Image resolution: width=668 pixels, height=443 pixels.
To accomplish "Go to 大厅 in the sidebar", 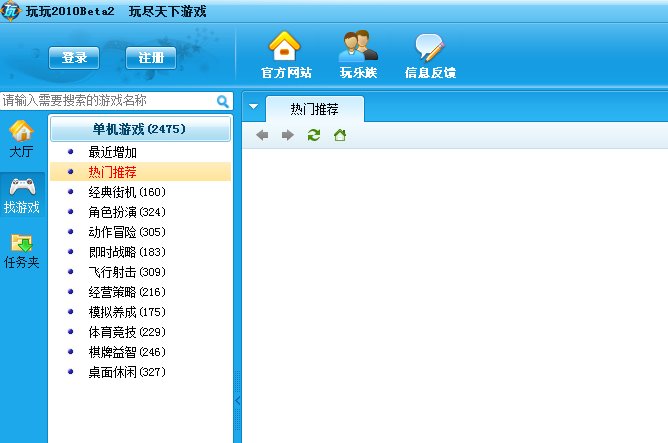I will coord(22,139).
